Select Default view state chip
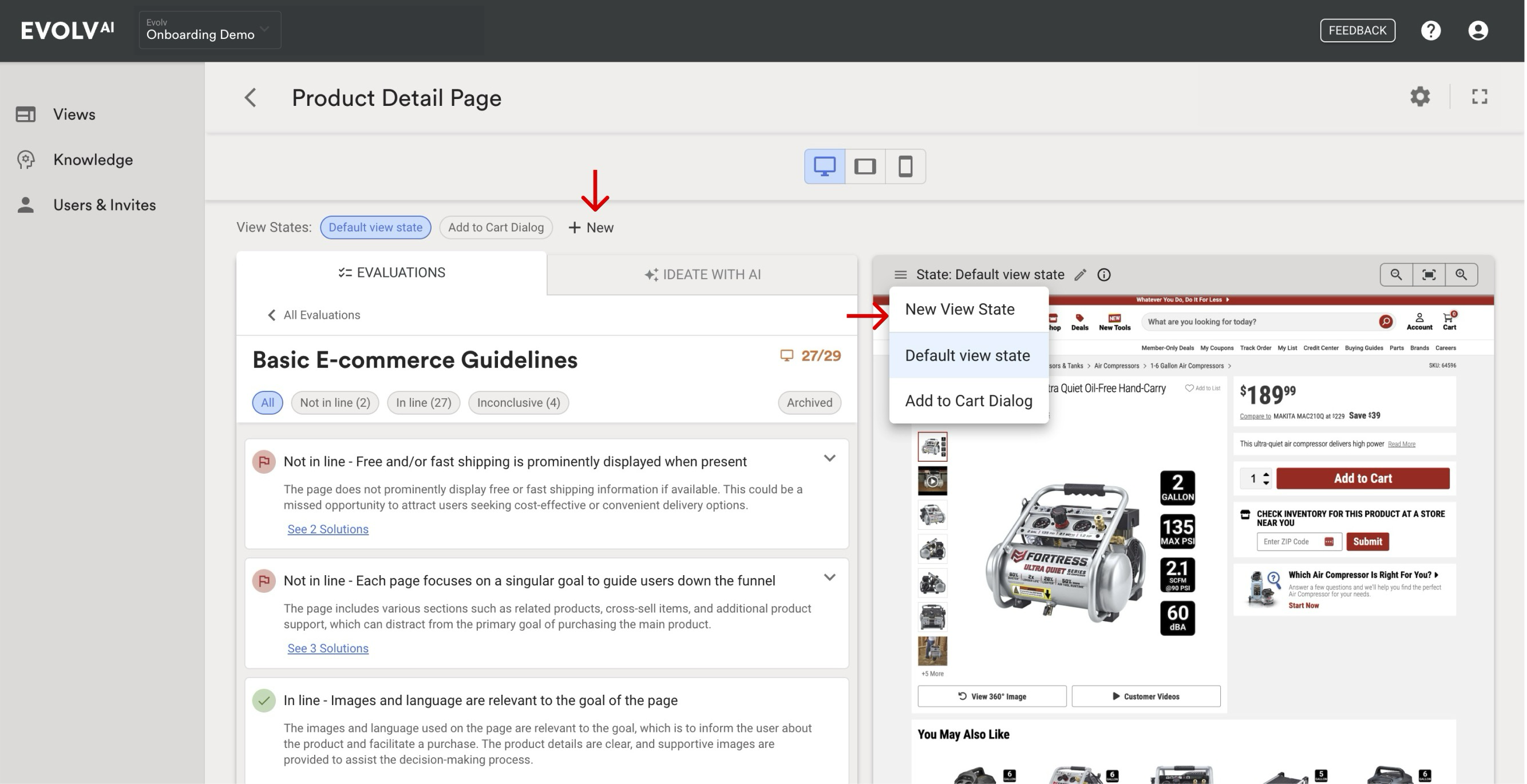The image size is (1527, 784). (x=375, y=228)
